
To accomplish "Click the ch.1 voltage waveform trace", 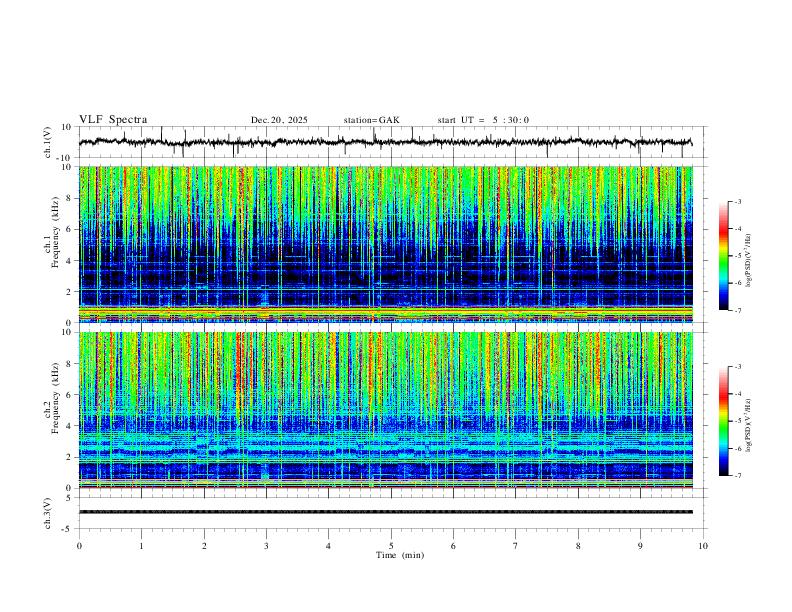I will 385,142.
